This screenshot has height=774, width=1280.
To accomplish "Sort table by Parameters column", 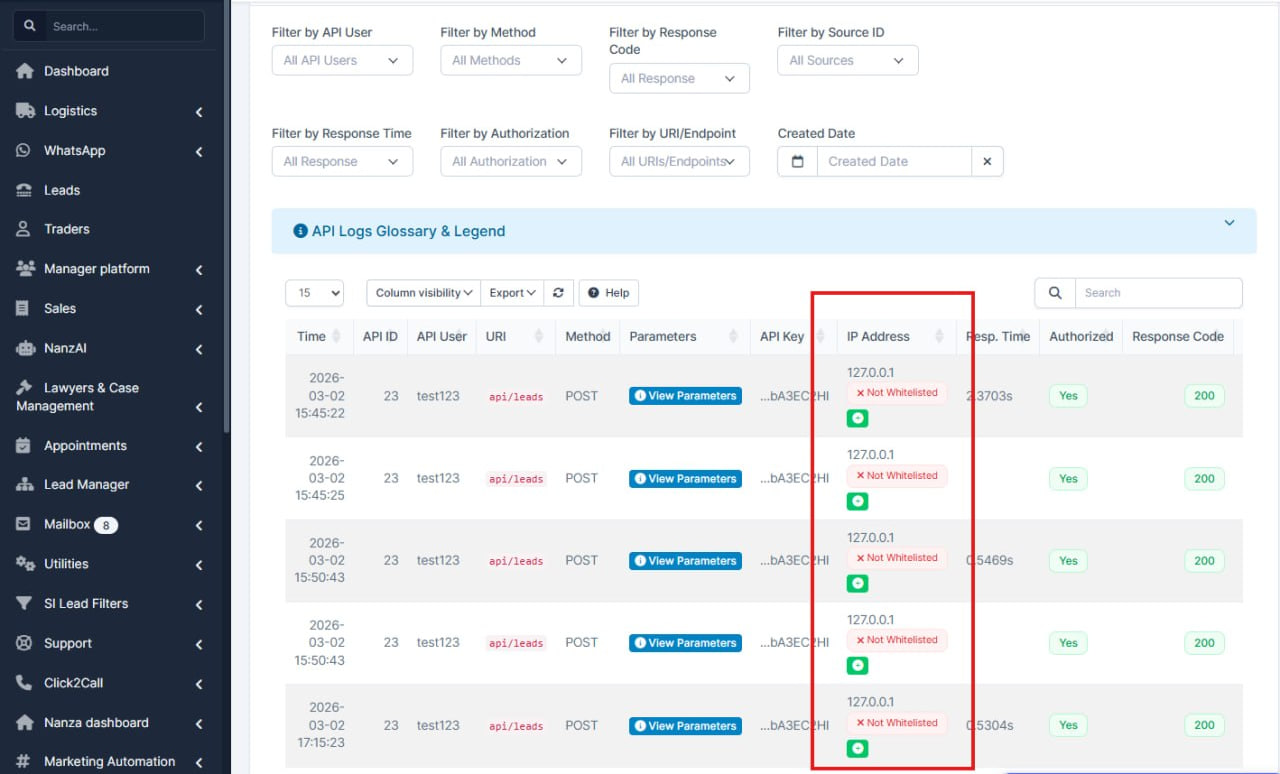I will coord(685,336).
